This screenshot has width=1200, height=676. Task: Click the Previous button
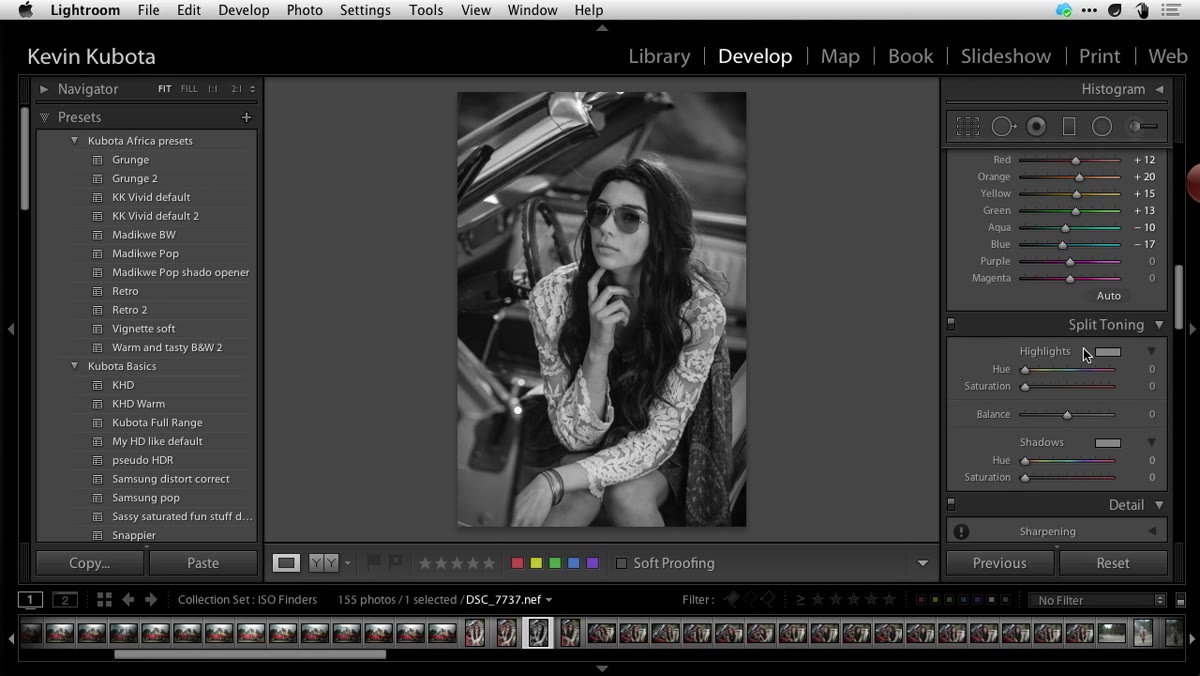pyautogui.click(x=1000, y=563)
